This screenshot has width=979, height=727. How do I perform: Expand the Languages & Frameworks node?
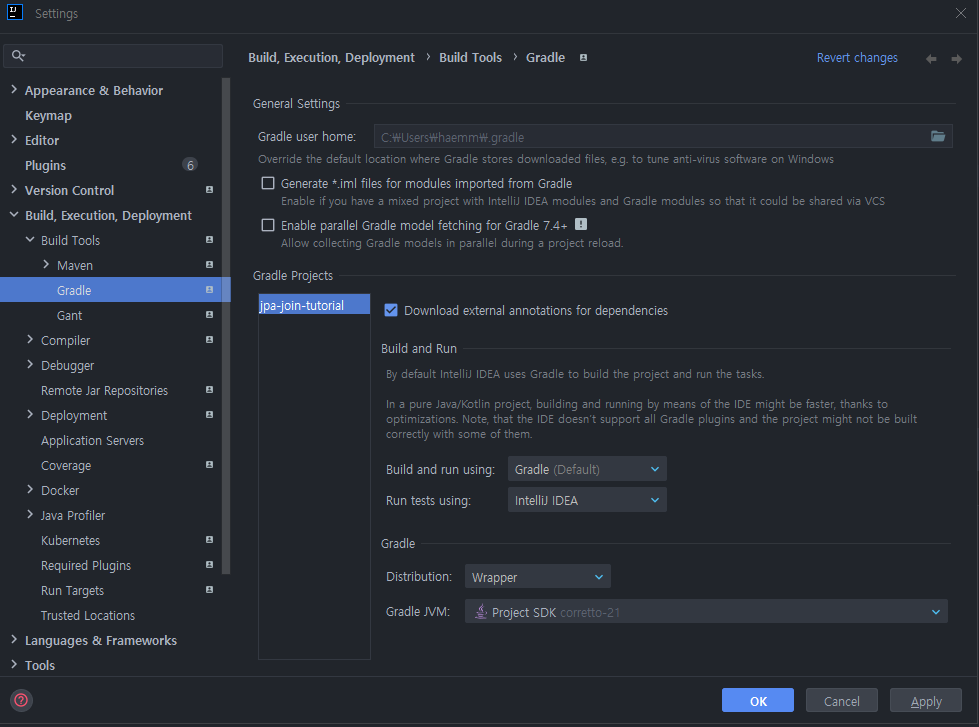[x=14, y=640]
